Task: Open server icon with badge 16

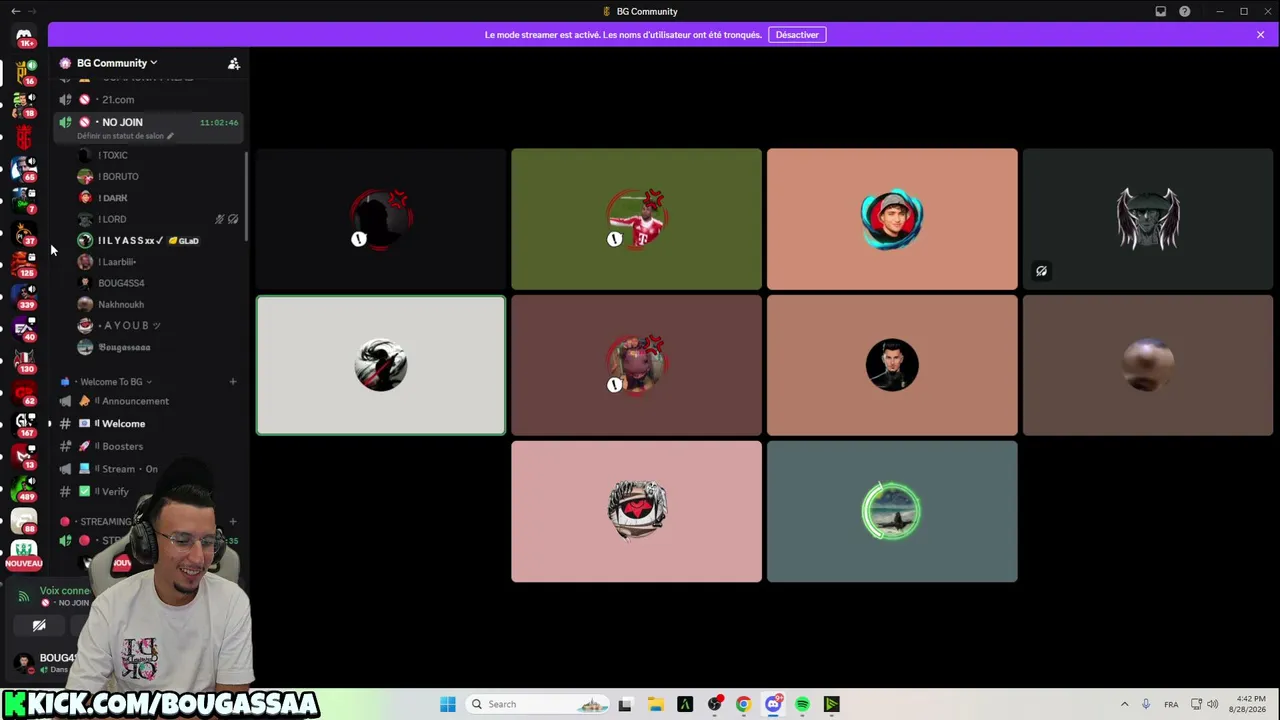Action: pos(24,72)
